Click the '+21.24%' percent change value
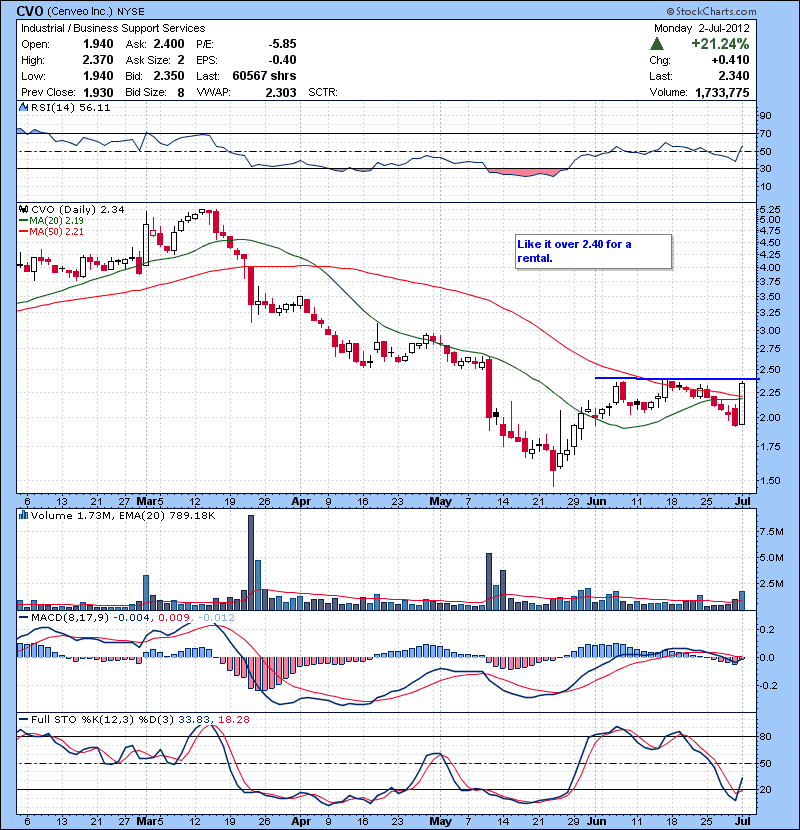Image resolution: width=800 pixels, height=830 pixels. pyautogui.click(x=720, y=44)
